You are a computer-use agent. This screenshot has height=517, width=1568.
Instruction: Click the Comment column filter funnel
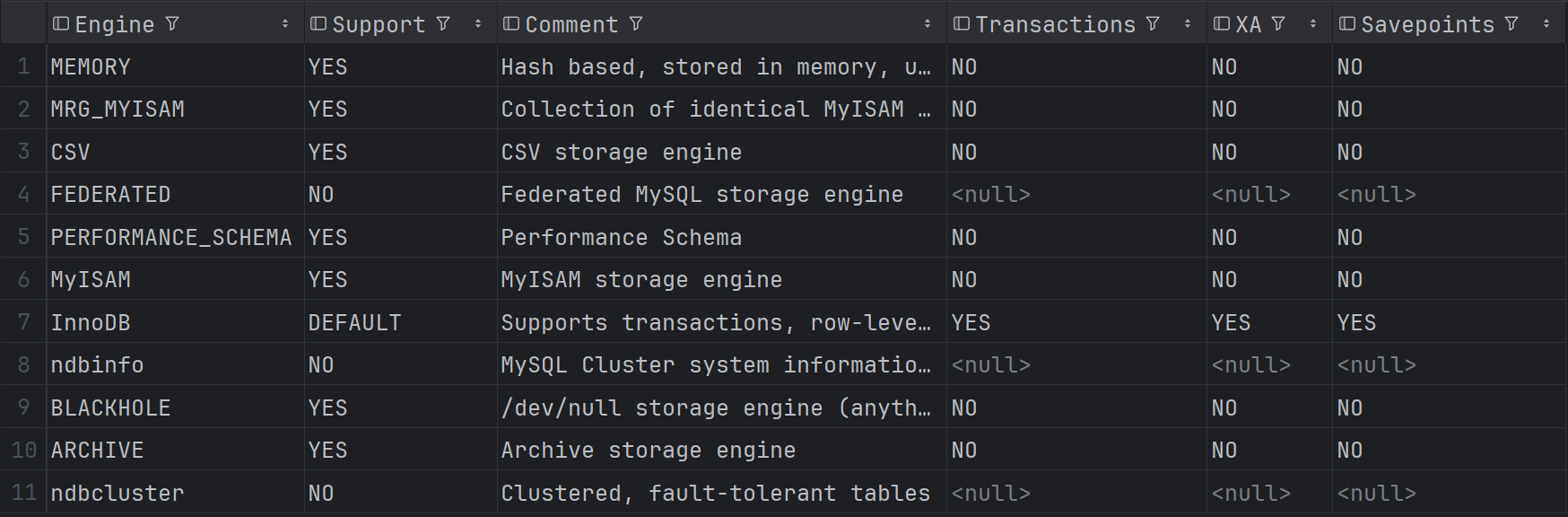coord(636,24)
